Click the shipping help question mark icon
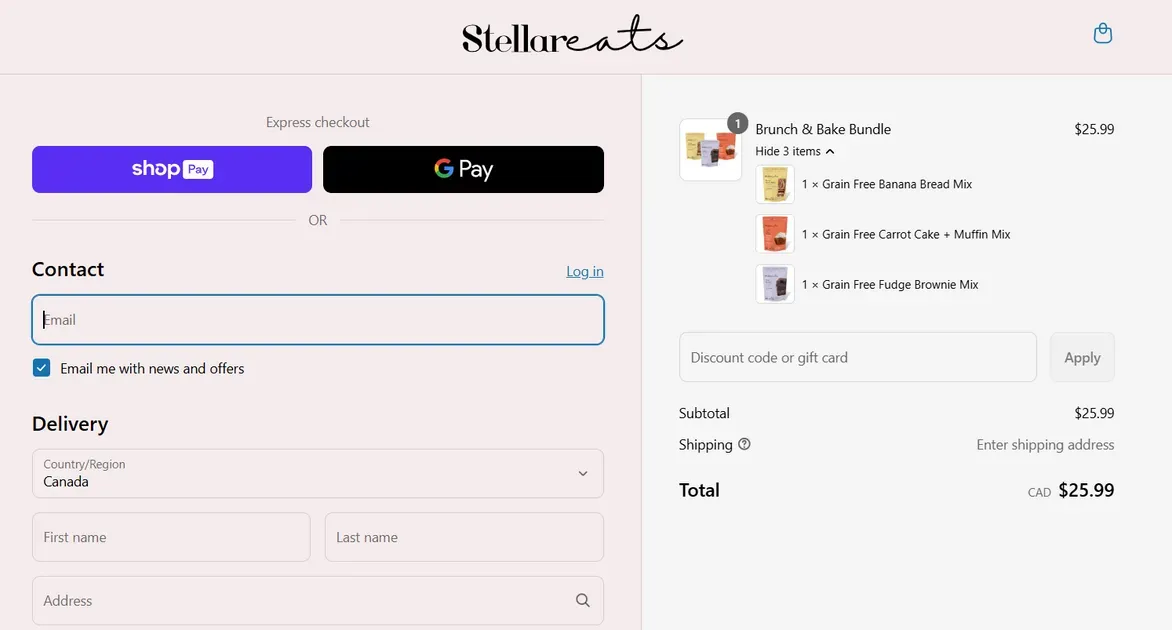 click(744, 444)
